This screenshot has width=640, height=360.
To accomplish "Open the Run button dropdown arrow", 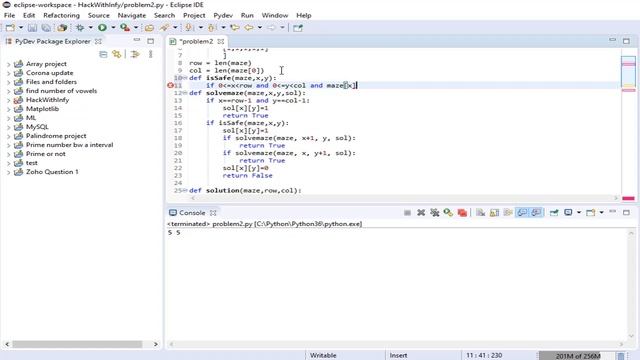I will pos(113,28).
